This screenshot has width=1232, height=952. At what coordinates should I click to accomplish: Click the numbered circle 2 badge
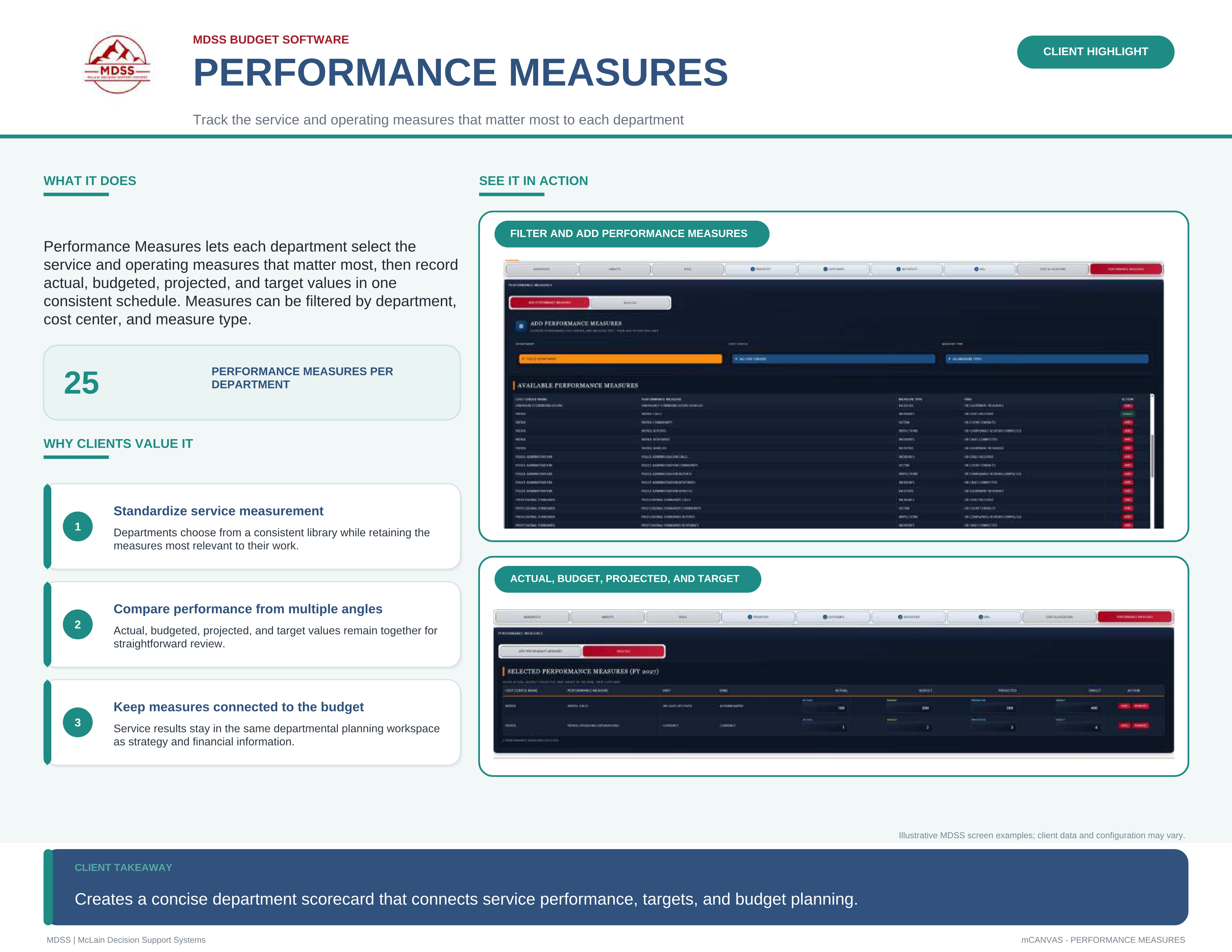pos(78,625)
